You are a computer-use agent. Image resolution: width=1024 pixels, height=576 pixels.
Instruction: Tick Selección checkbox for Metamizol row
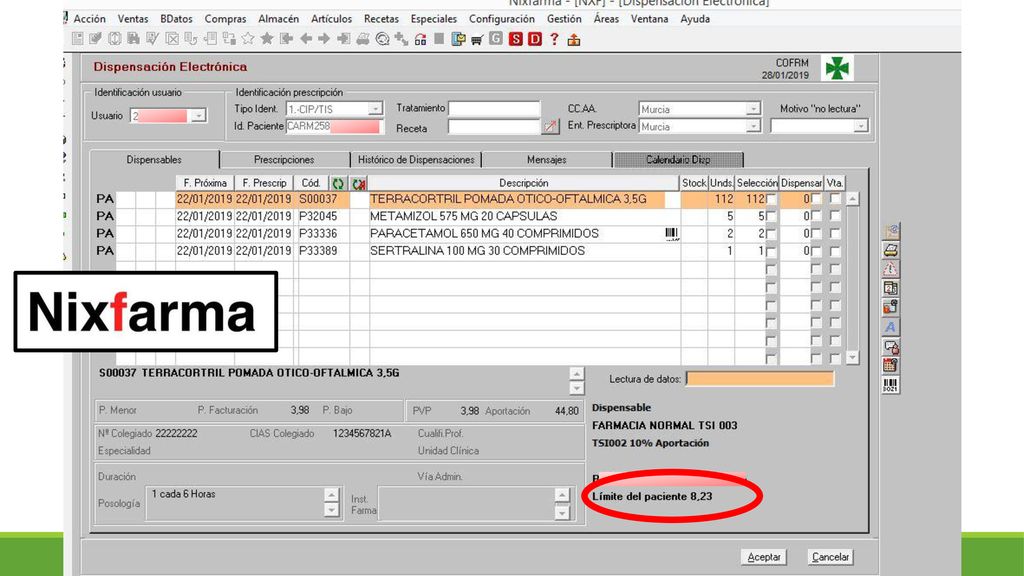(x=771, y=216)
